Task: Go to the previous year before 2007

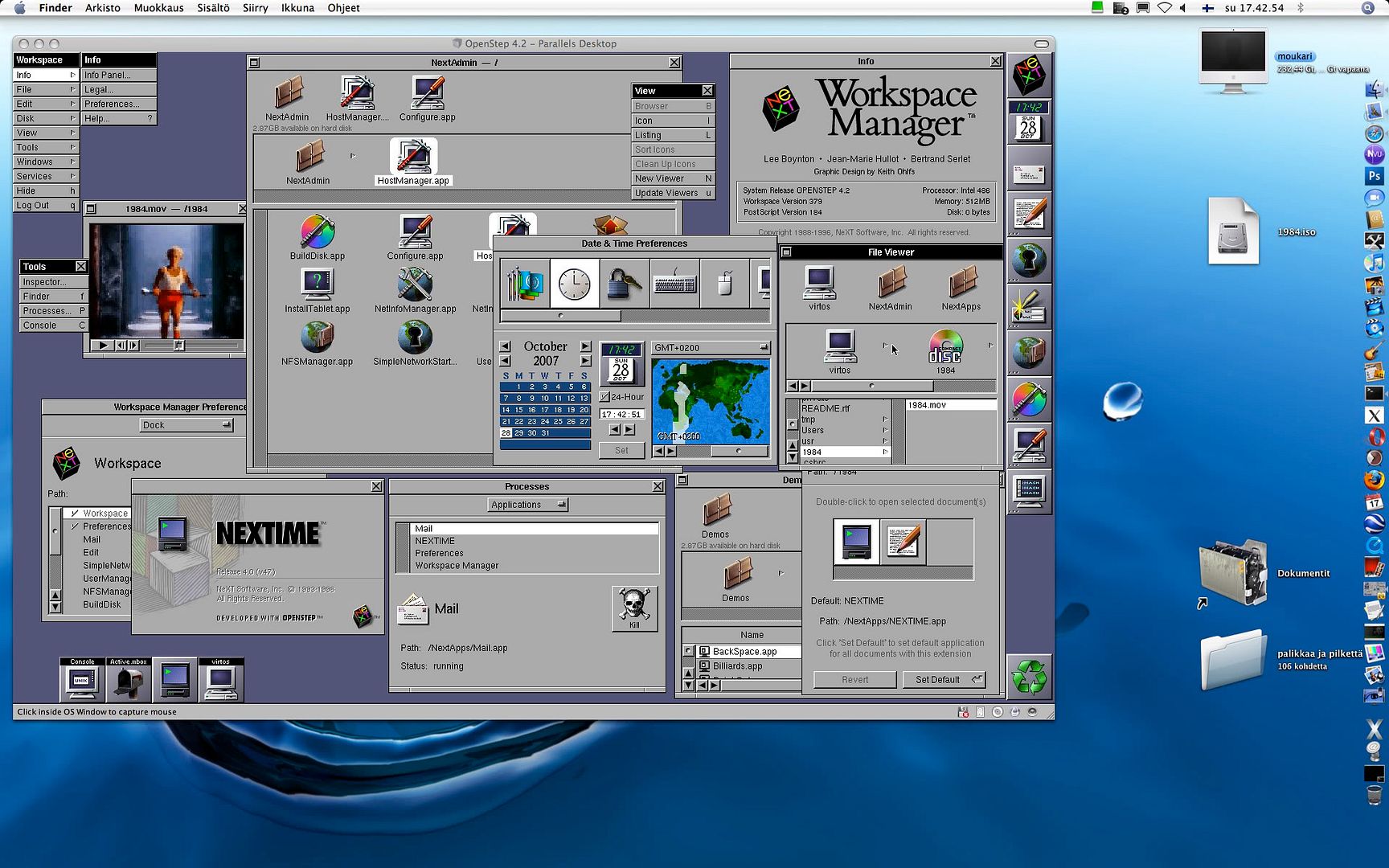Action: coord(505,361)
